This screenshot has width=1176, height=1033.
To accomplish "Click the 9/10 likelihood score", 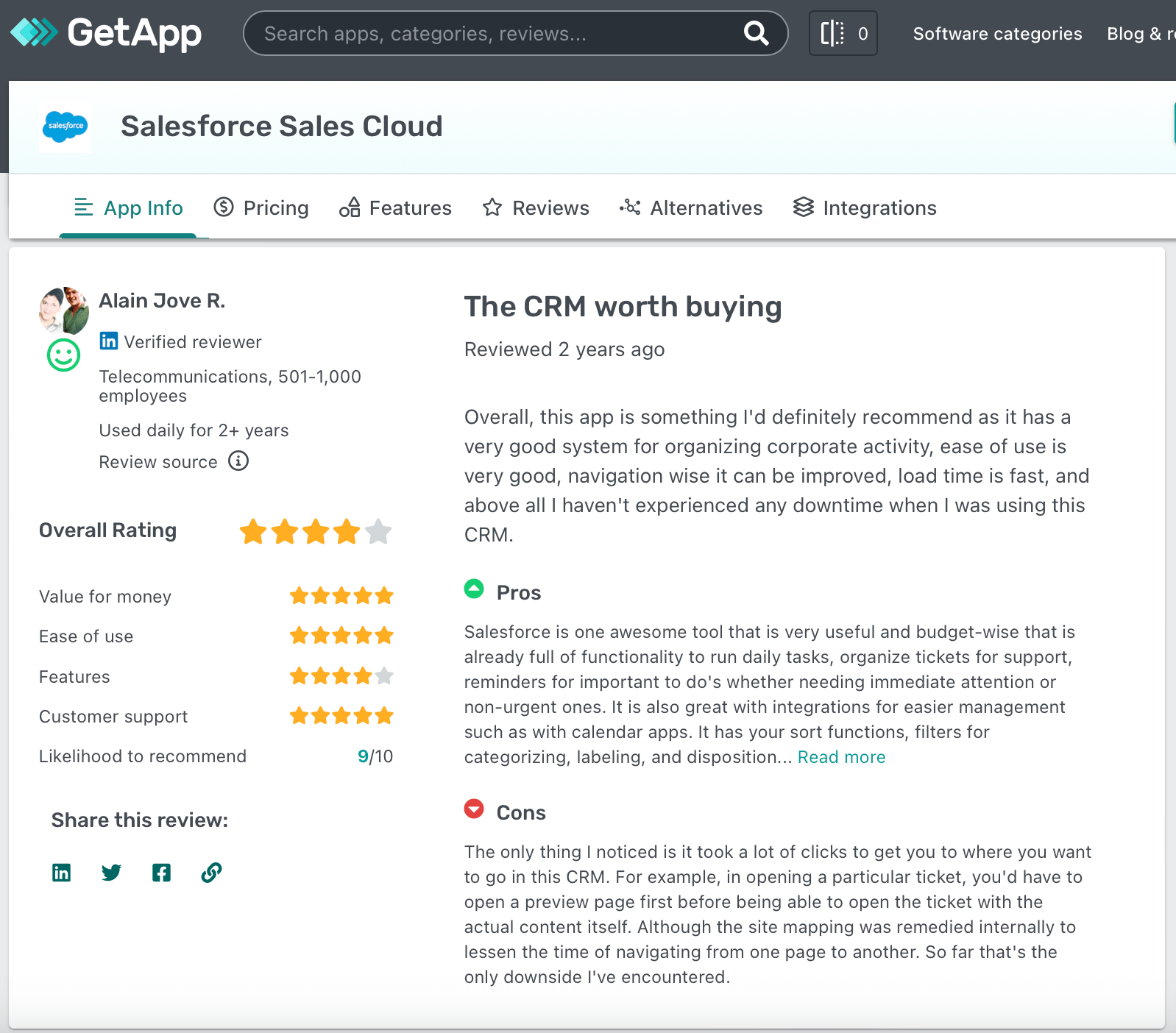I will [x=375, y=756].
